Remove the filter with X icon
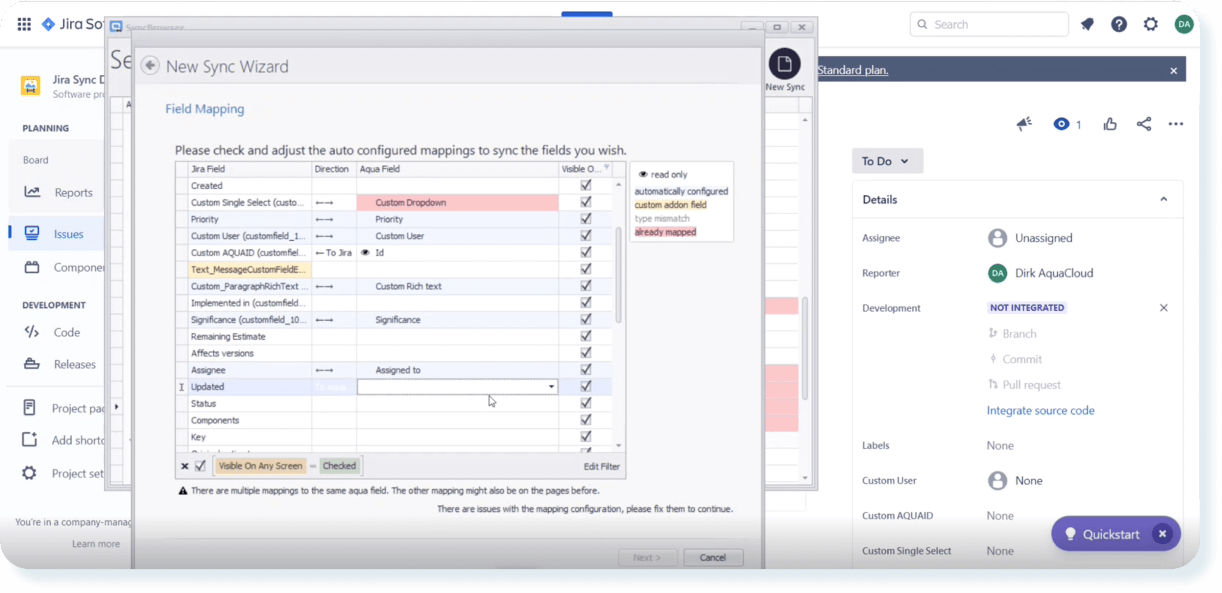1222x593 pixels. tap(185, 466)
